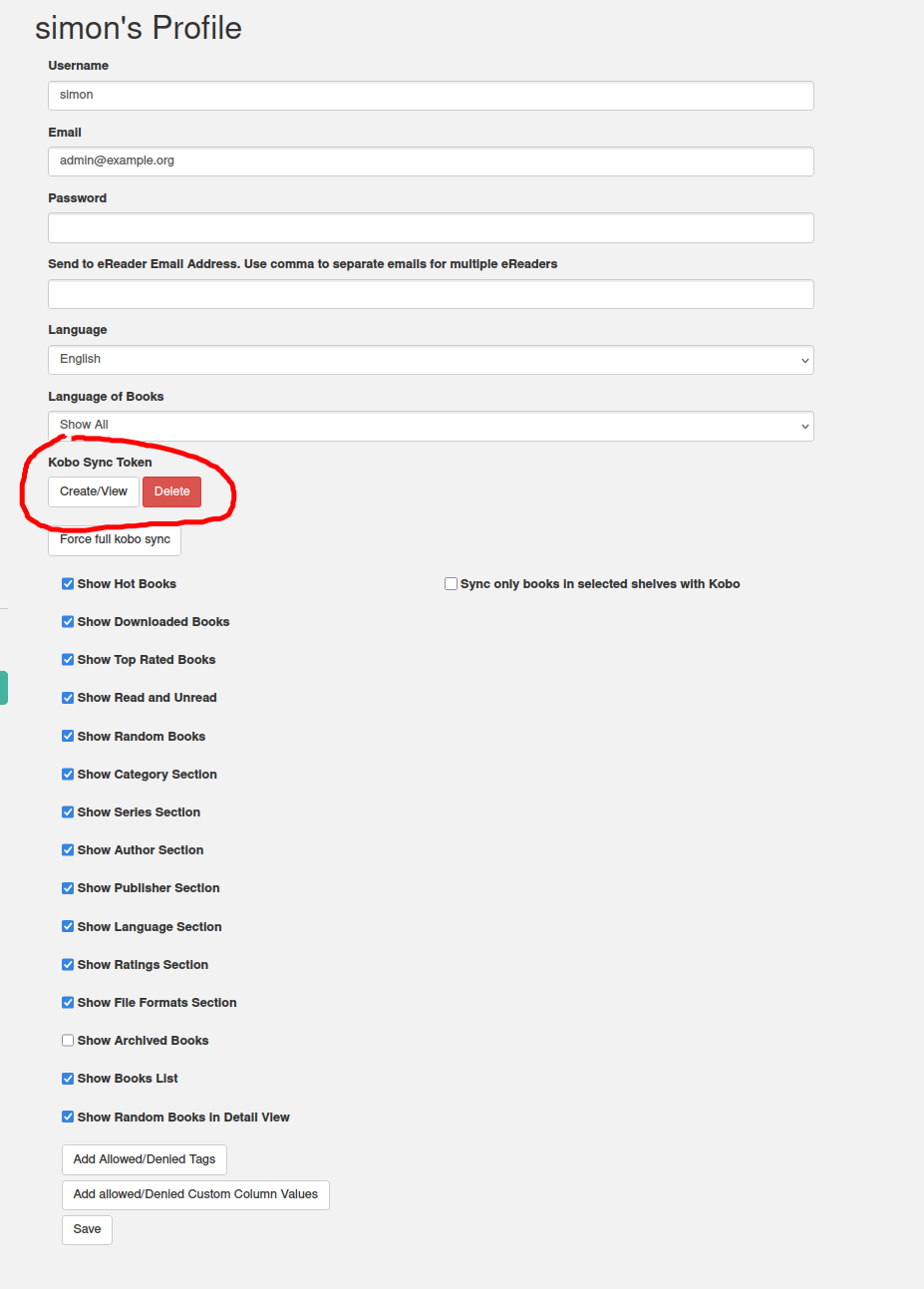Enable Sync only books in selected shelves
The height and width of the screenshot is (1289, 924).
[451, 584]
